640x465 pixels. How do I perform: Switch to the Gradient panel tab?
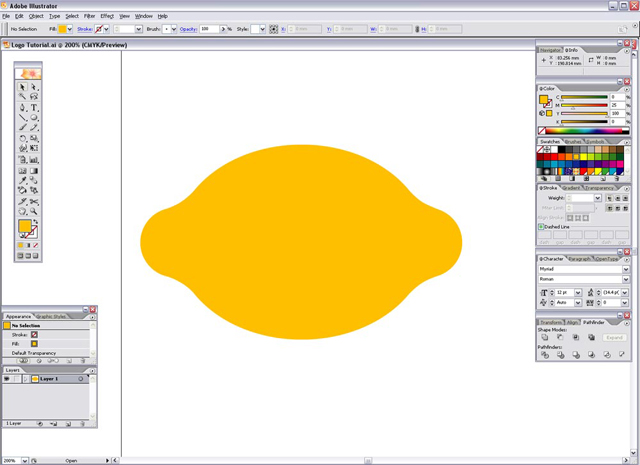click(x=571, y=188)
